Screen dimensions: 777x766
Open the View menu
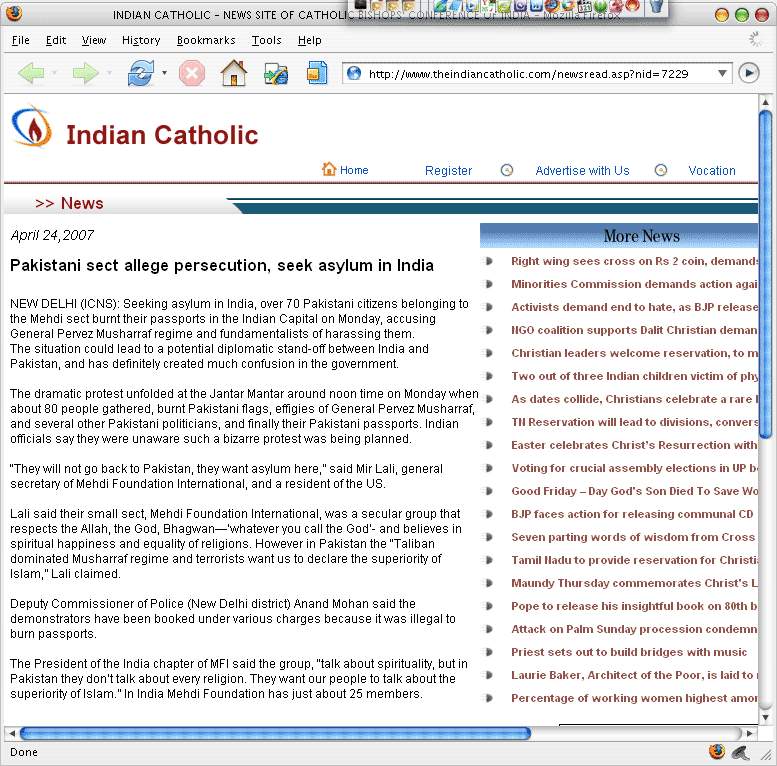[94, 40]
